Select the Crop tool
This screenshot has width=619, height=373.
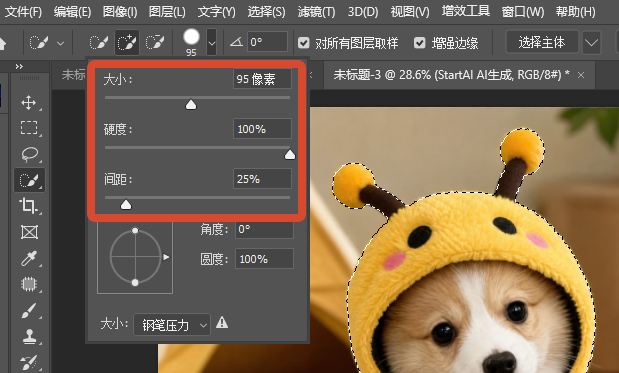(28, 206)
